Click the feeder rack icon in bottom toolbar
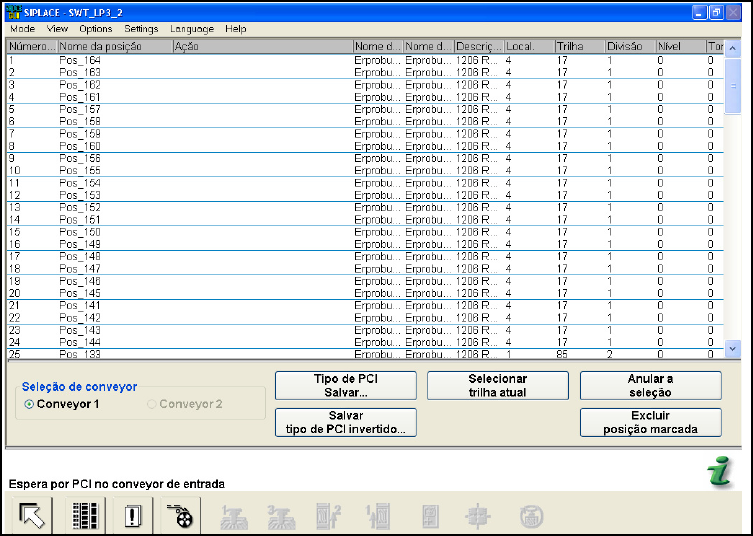 pyautogui.click(x=85, y=515)
